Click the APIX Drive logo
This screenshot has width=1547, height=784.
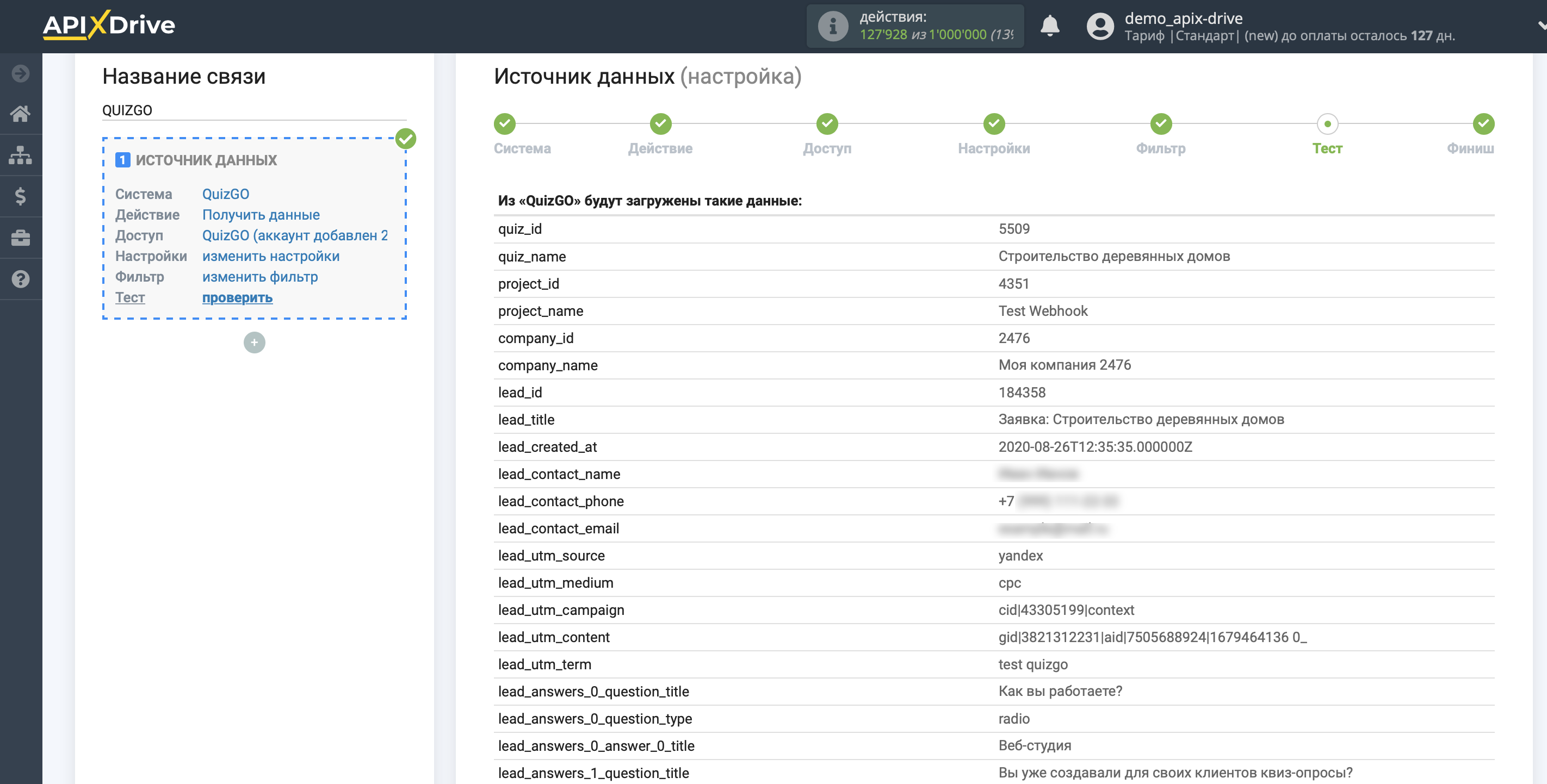(x=109, y=25)
